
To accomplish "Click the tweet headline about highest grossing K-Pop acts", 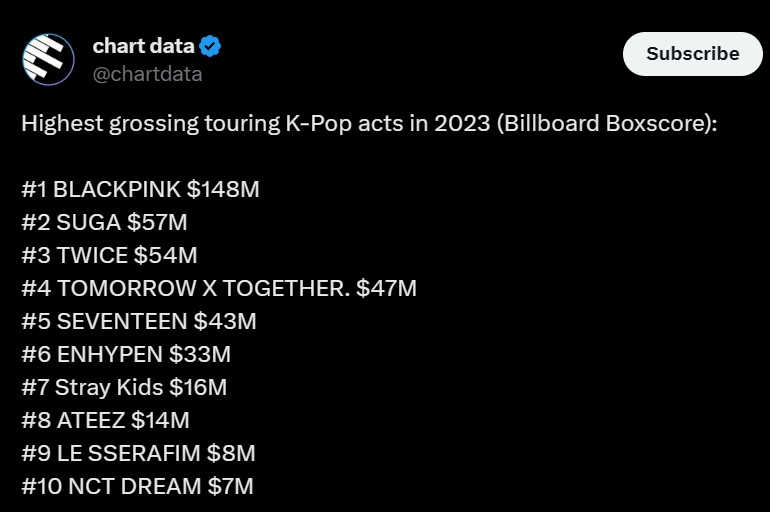I will pos(369,123).
